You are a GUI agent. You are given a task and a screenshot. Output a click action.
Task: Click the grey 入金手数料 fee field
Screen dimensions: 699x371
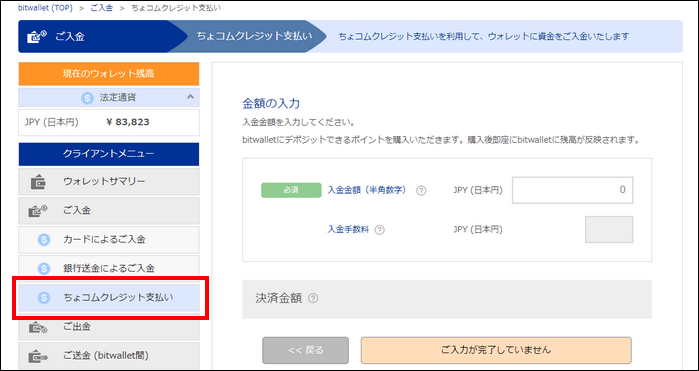(609, 230)
